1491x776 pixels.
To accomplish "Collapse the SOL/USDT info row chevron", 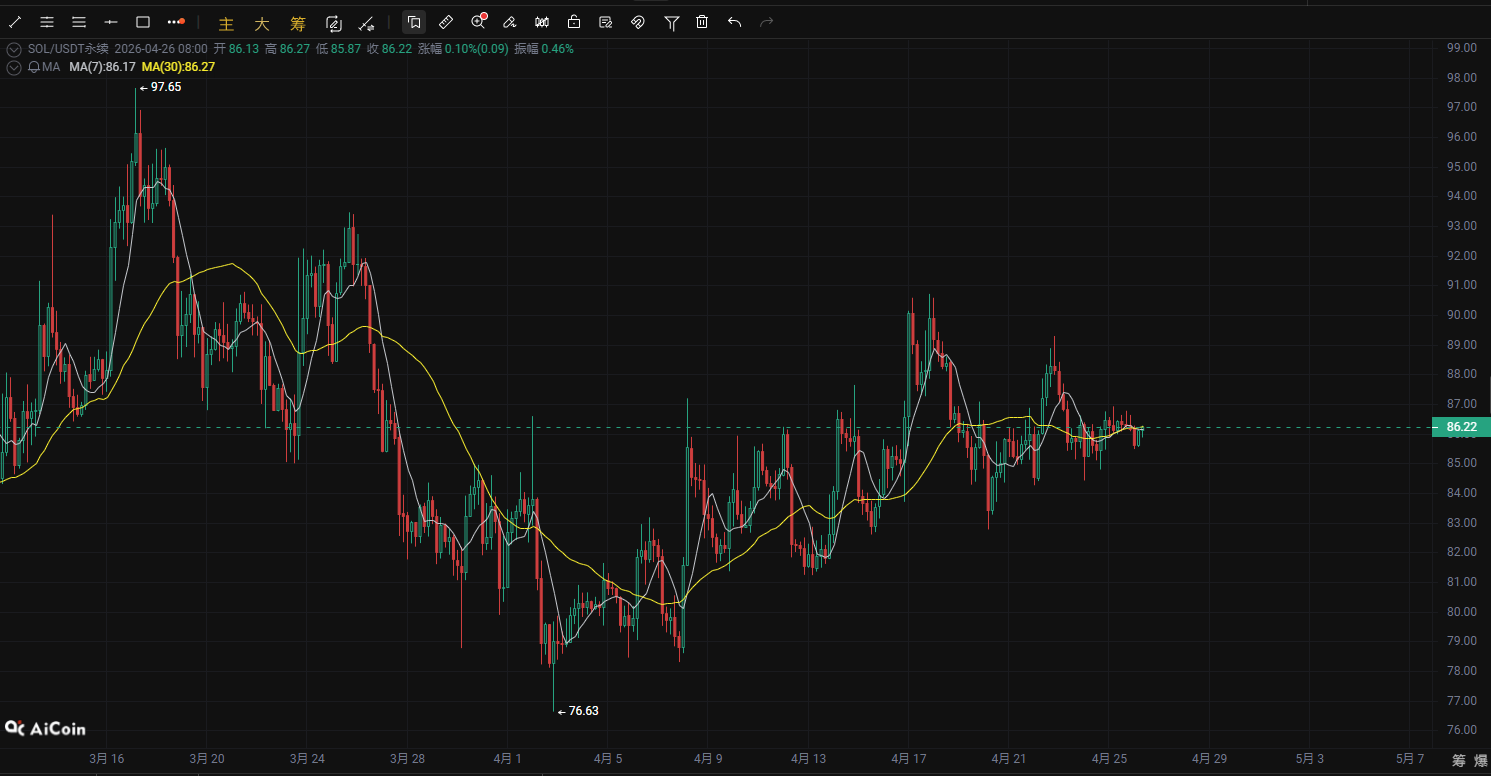I will 14,49.
